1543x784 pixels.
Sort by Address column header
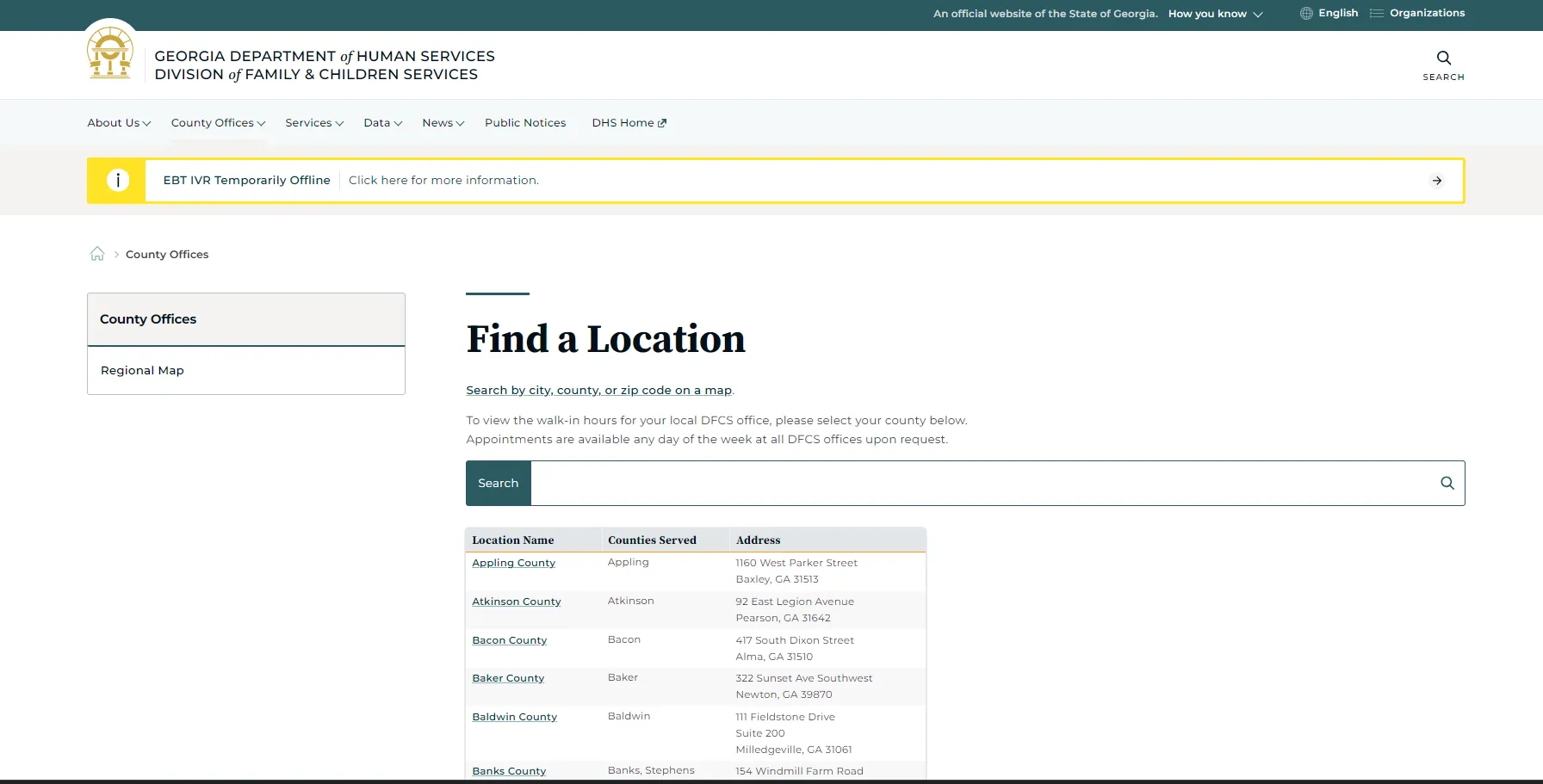pyautogui.click(x=758, y=540)
